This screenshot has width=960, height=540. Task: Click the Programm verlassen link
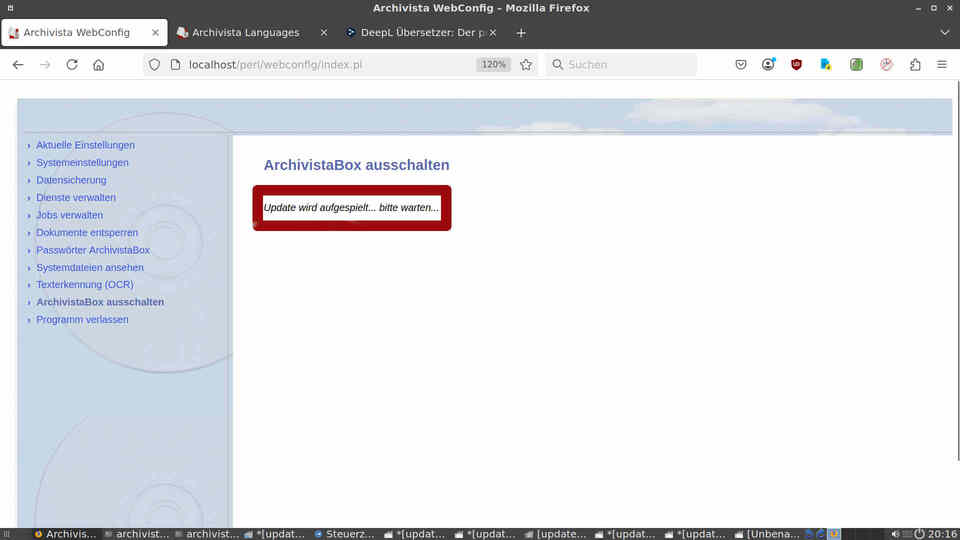point(82,320)
